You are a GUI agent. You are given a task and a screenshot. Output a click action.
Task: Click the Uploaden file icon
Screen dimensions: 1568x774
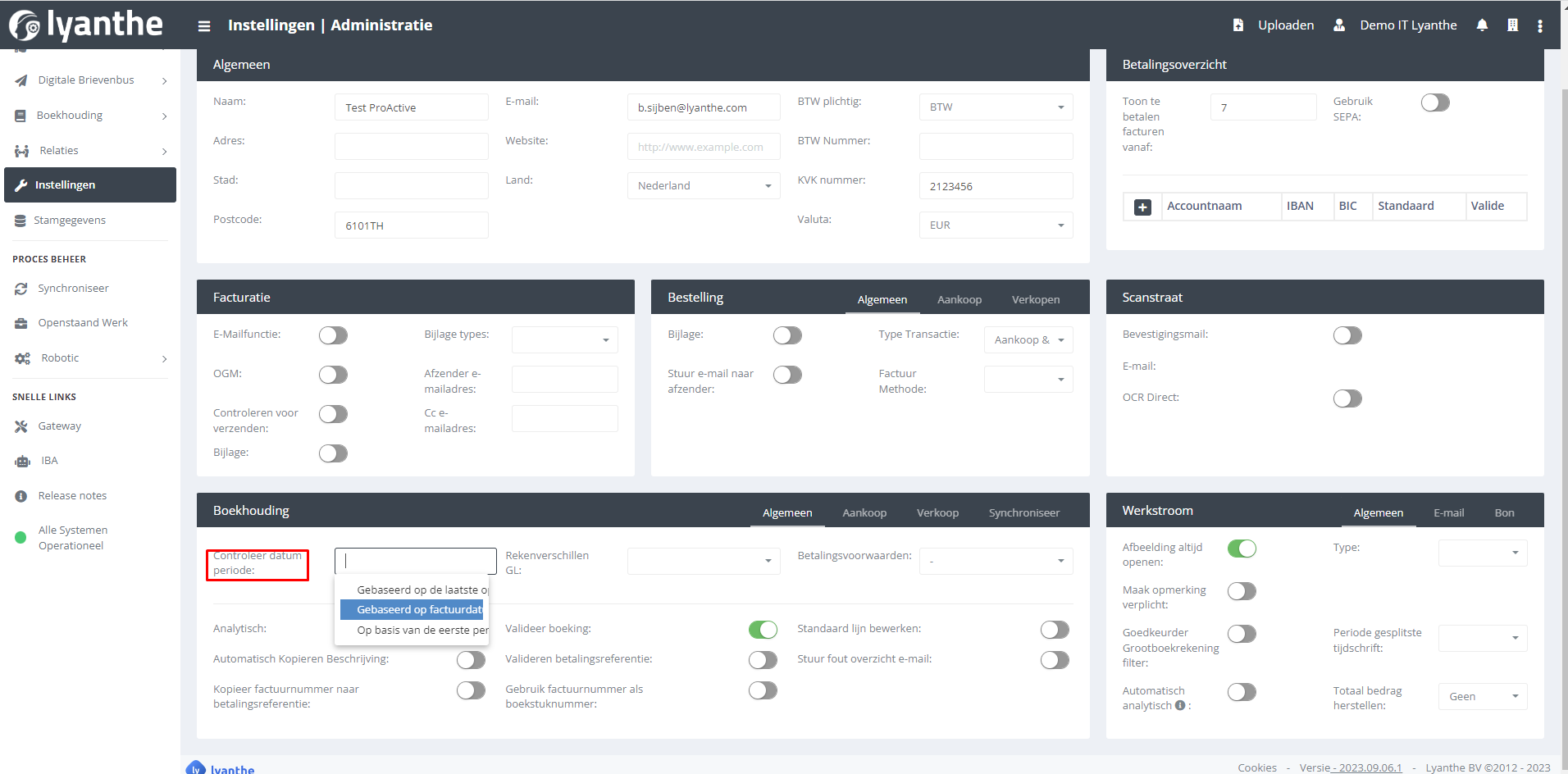1238,25
